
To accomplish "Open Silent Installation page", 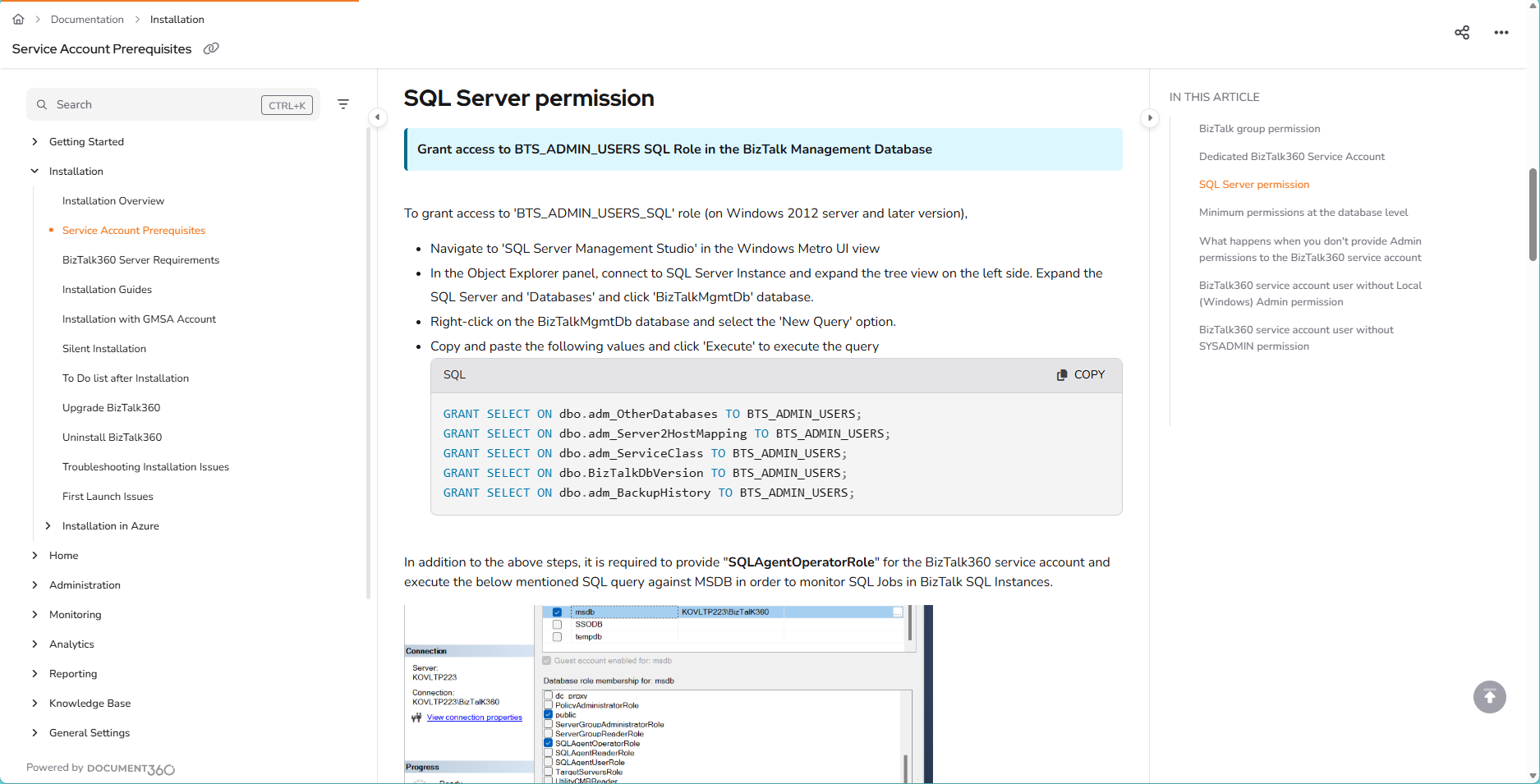I will [x=104, y=349].
